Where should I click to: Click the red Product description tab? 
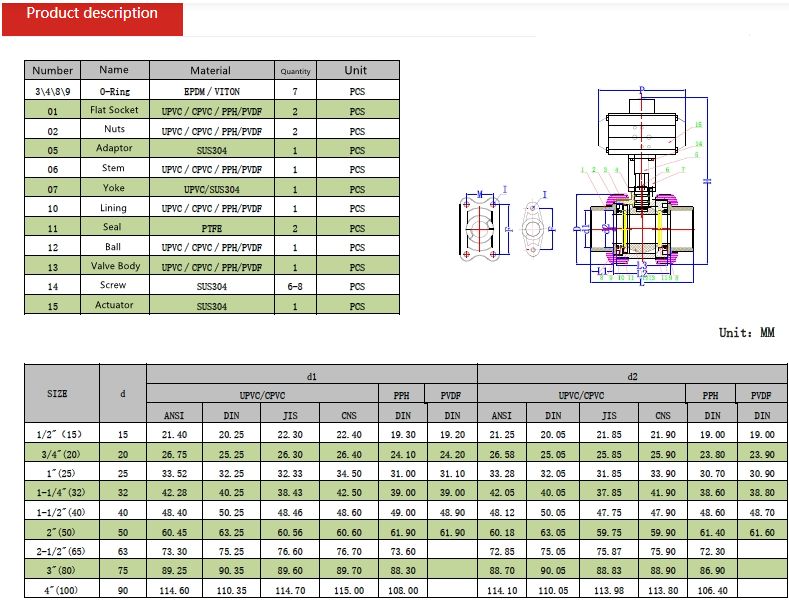tap(92, 15)
